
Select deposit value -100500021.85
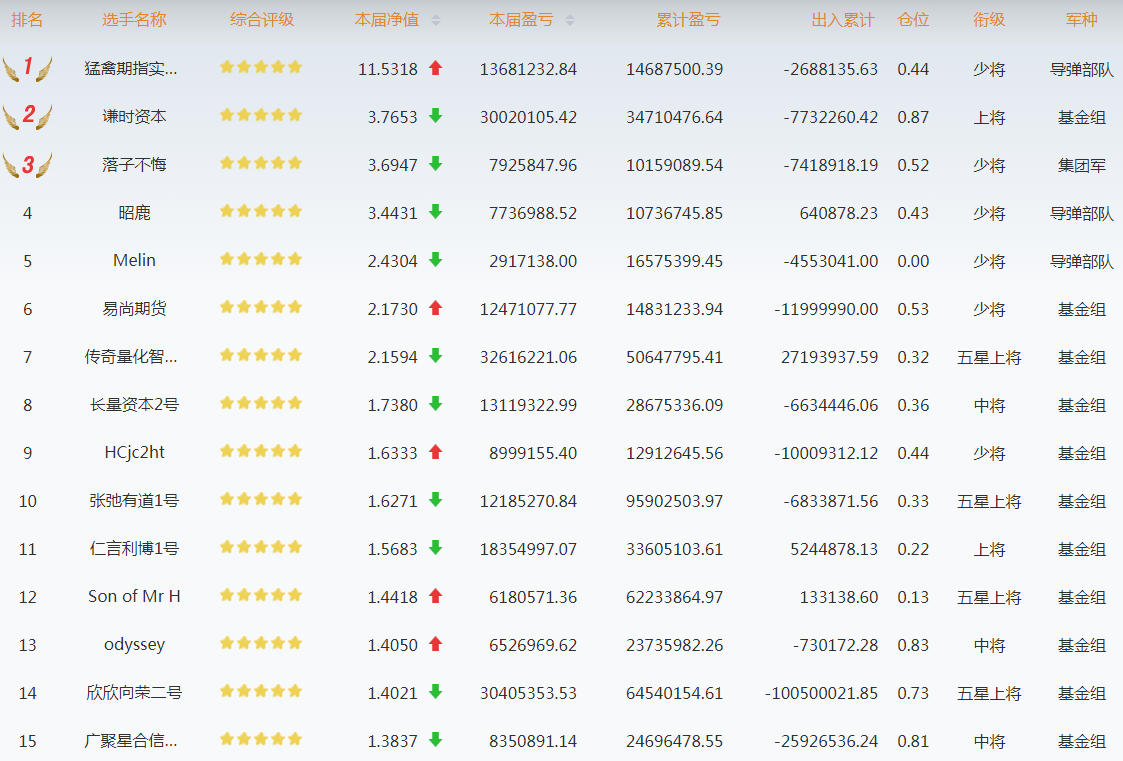pyautogui.click(x=821, y=693)
